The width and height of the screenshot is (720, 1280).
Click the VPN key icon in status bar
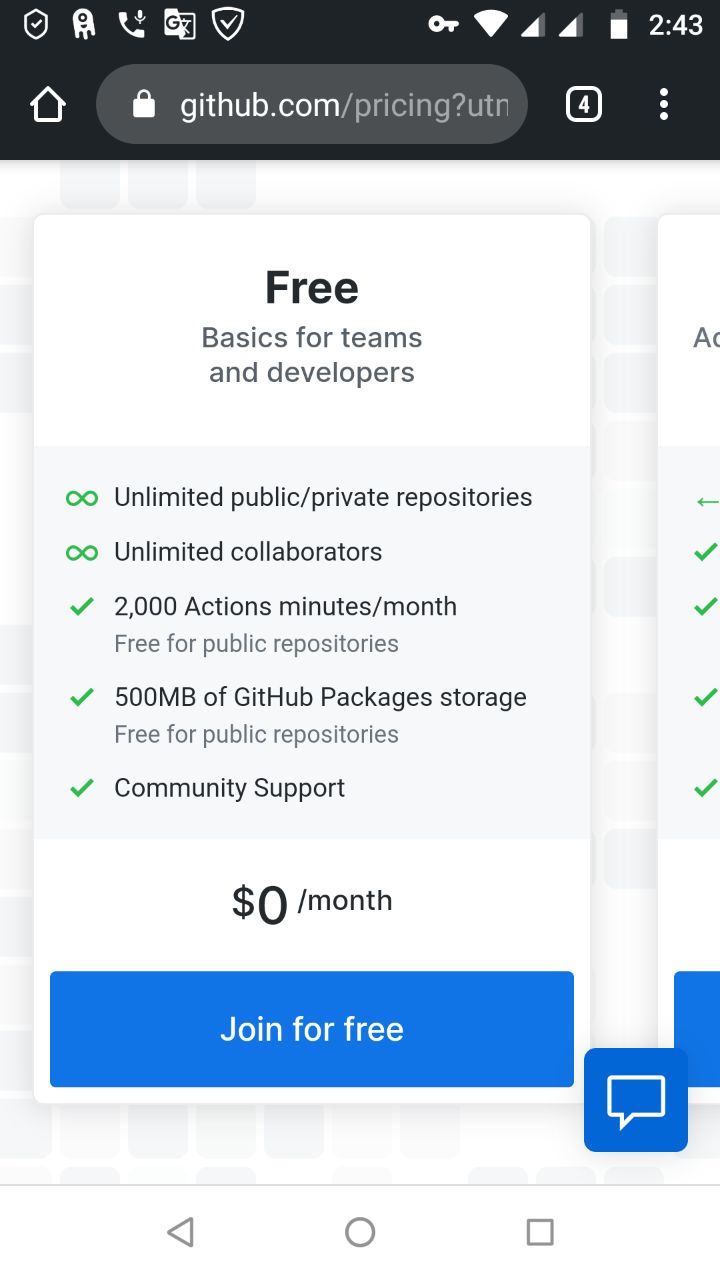(x=443, y=24)
